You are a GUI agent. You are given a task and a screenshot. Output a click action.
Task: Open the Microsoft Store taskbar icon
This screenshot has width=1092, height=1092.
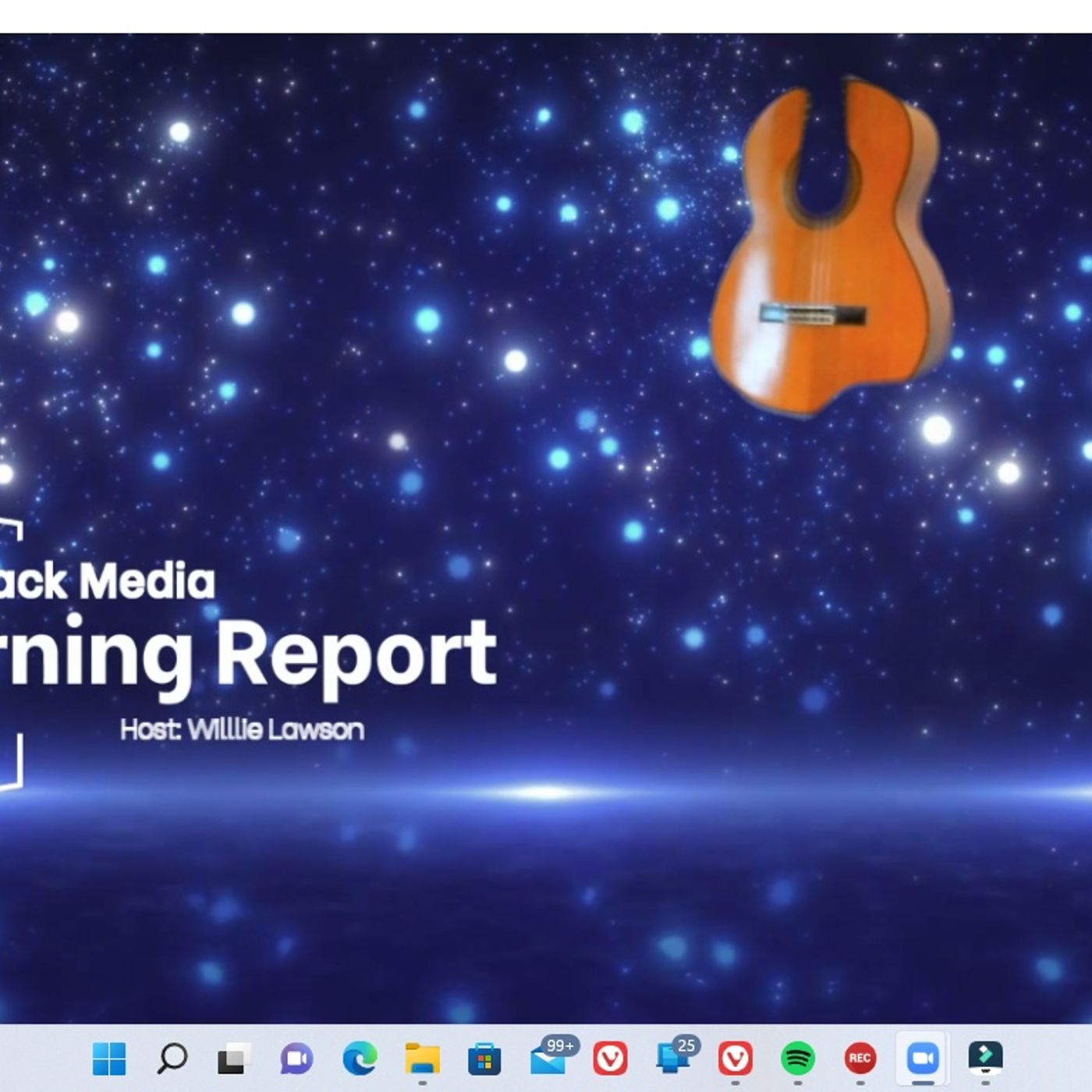pyautogui.click(x=484, y=1058)
